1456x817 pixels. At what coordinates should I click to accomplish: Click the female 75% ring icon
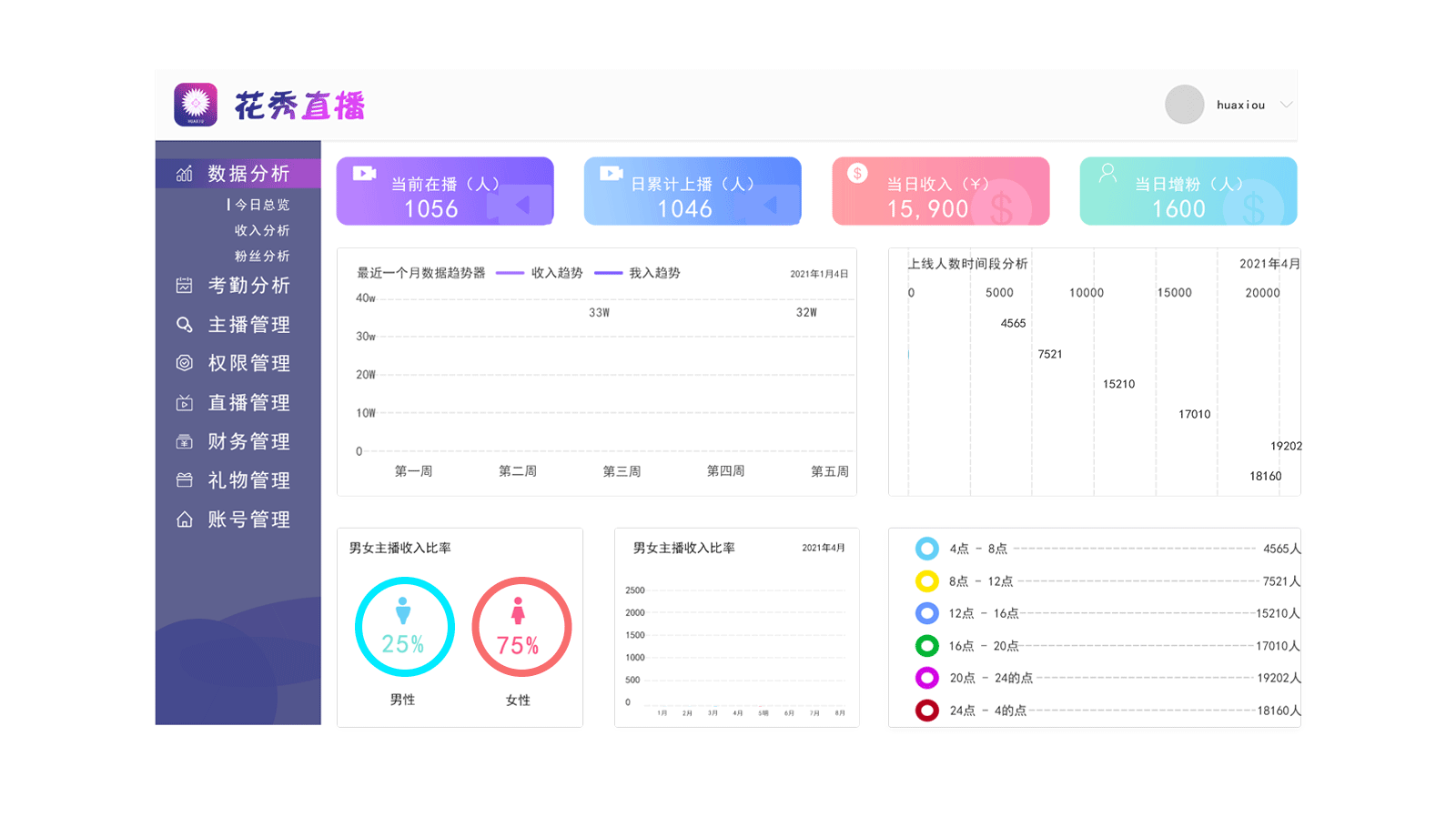pos(521,627)
